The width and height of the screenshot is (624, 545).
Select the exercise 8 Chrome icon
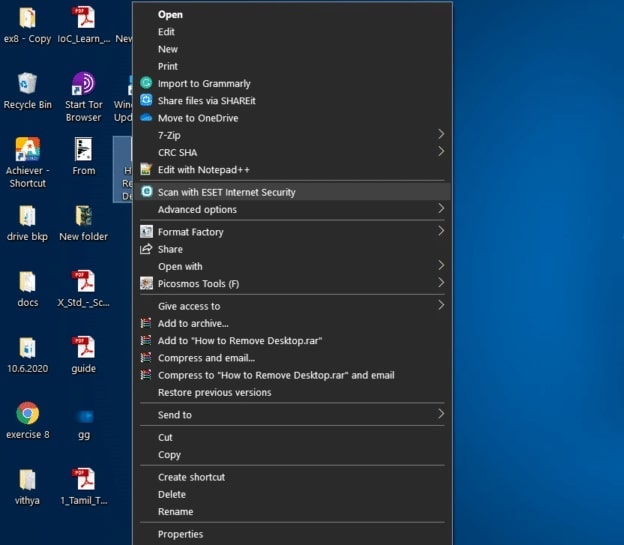(27, 413)
